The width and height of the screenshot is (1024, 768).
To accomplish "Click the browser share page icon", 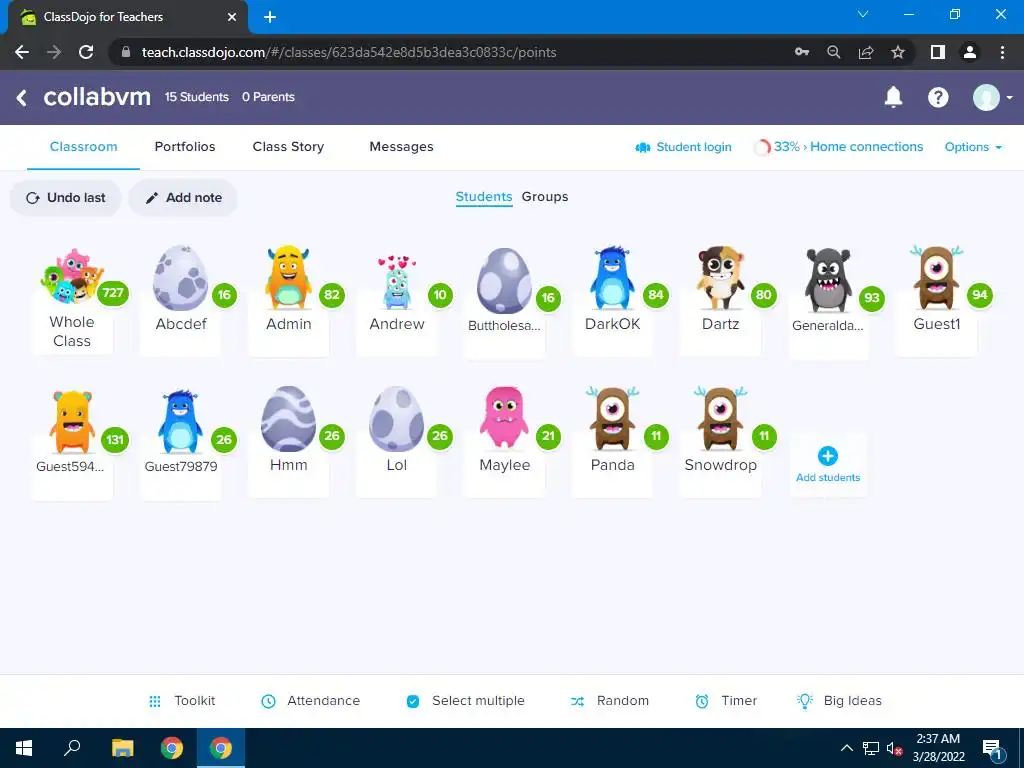I will pyautogui.click(x=866, y=52).
